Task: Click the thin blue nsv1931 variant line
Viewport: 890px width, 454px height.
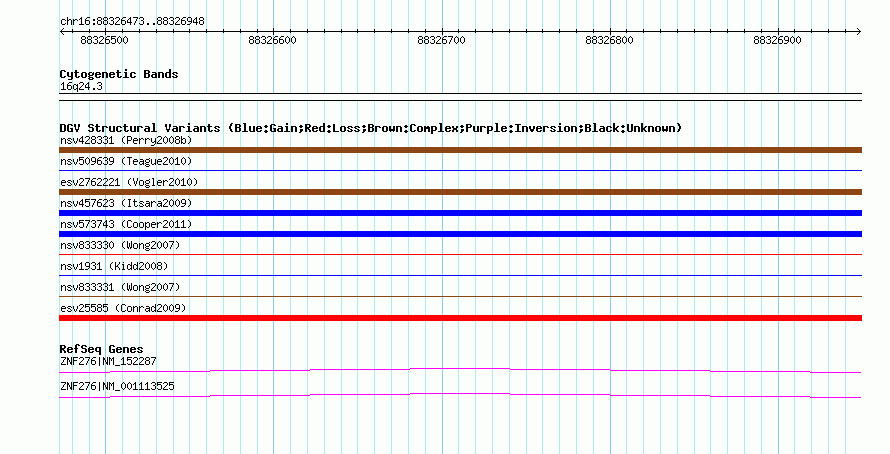Action: (x=460, y=275)
